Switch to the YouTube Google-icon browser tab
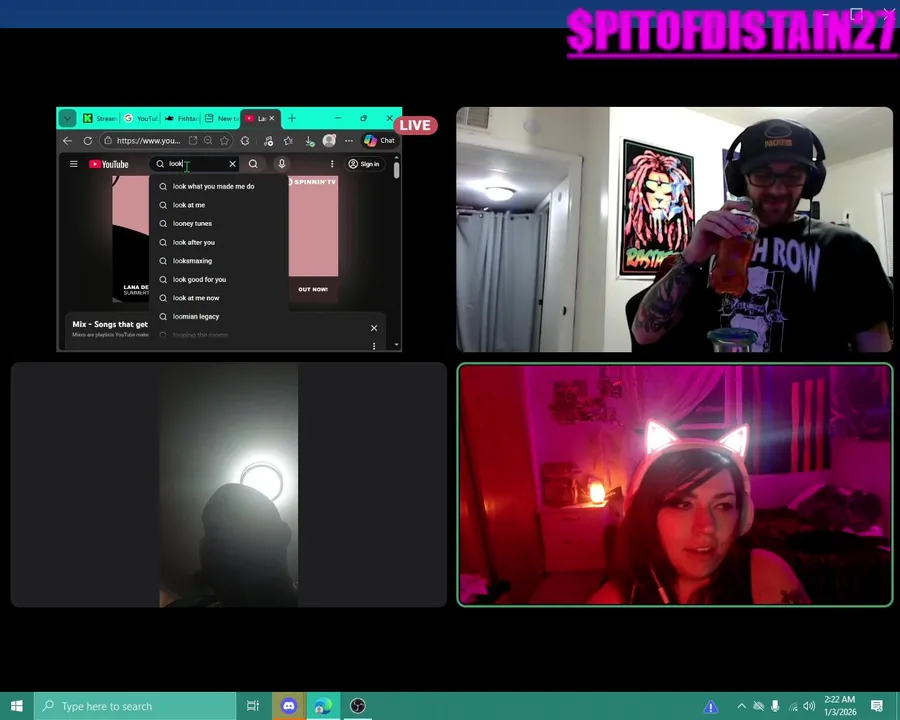The height and width of the screenshot is (720, 900). 141,118
